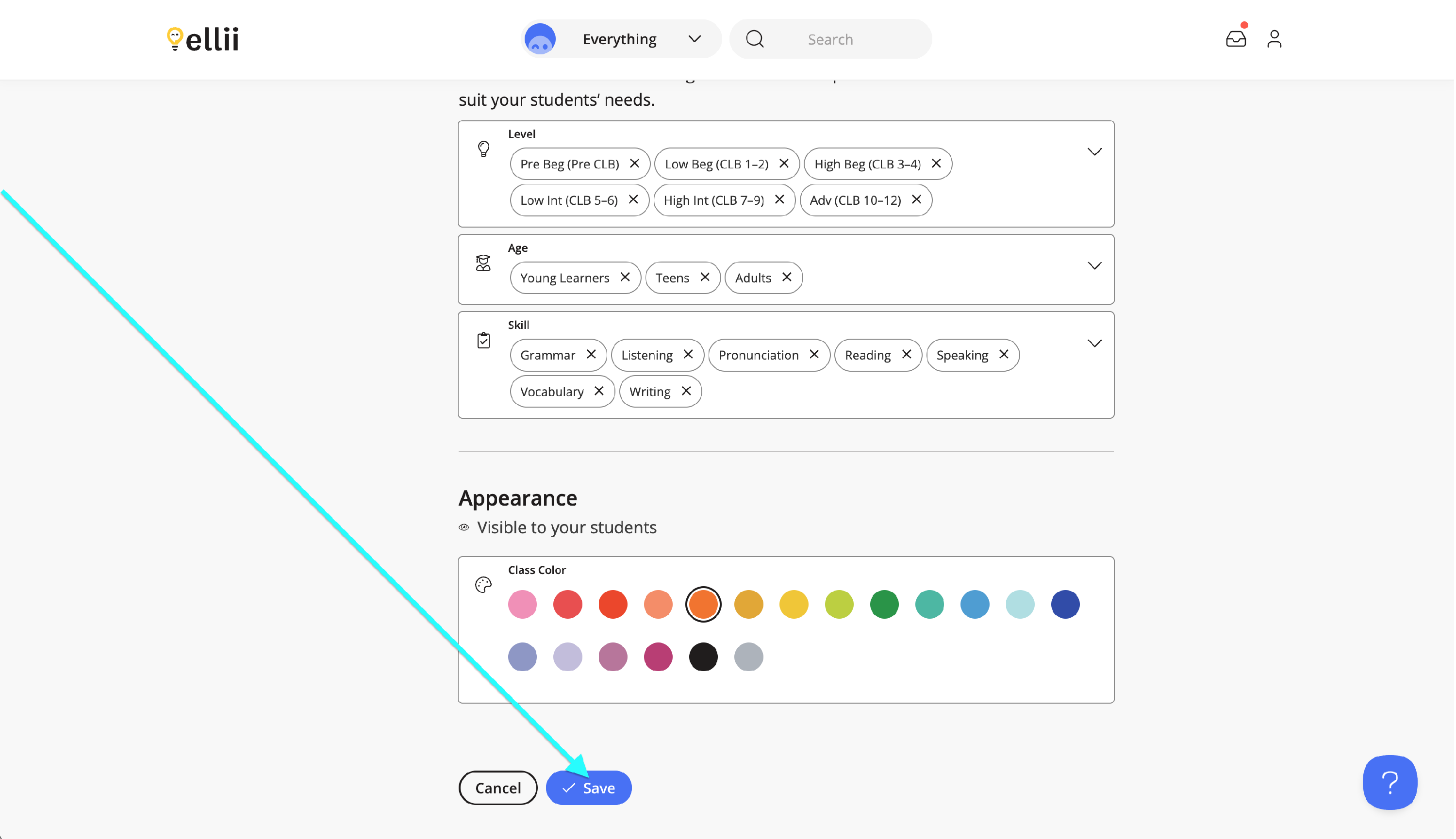Remove the Pre Beg (Pre CLB) tag
The image size is (1456, 839).
tap(634, 164)
